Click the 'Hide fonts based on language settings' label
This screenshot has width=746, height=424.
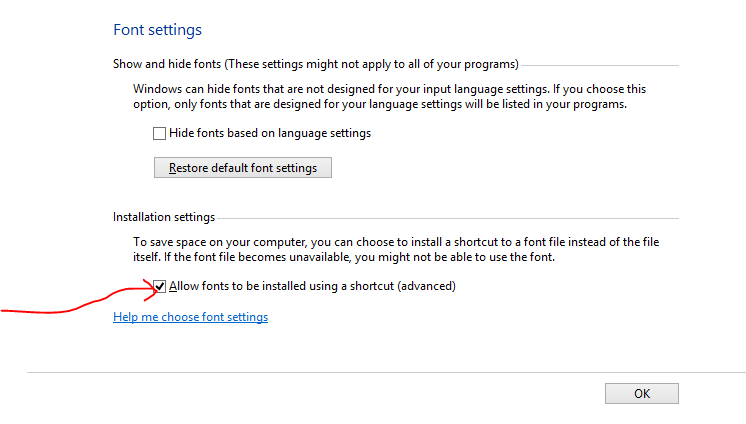pyautogui.click(x=270, y=133)
